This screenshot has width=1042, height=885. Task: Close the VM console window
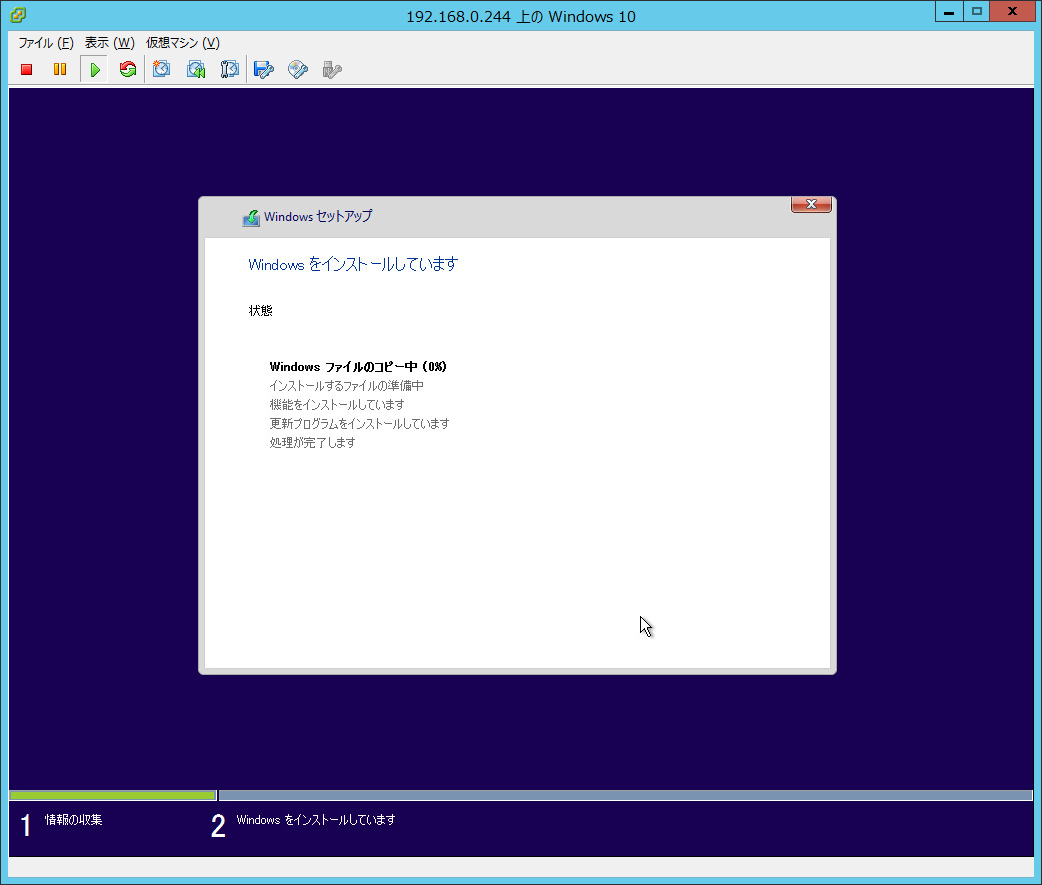click(x=1012, y=11)
